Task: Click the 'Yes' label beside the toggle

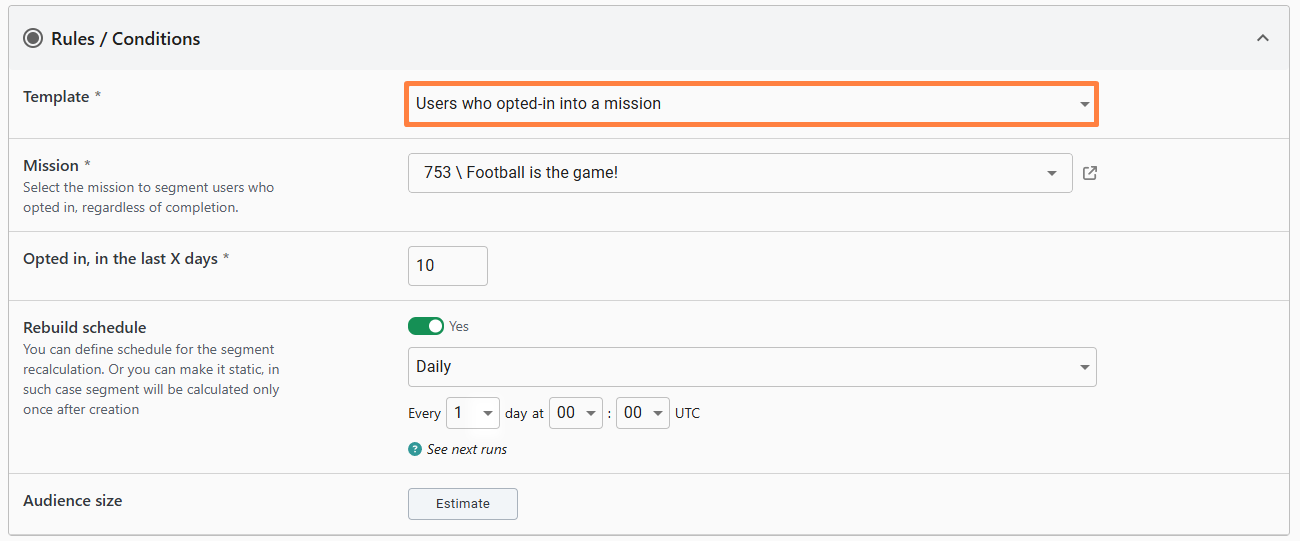Action: [x=459, y=326]
